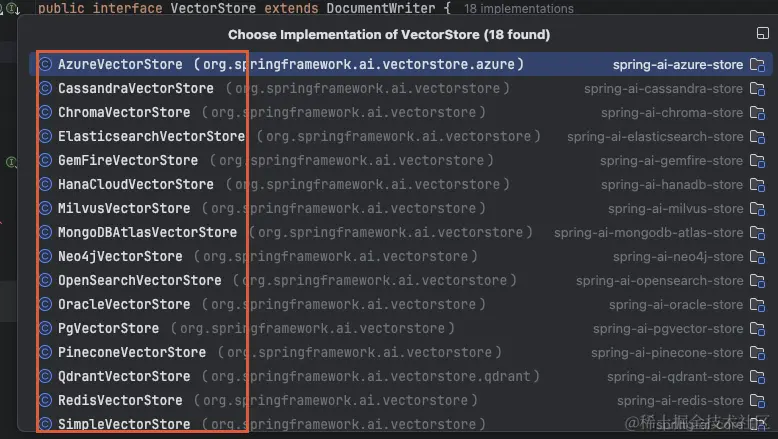Click the spring-ai-azure-store library folder icon

[x=757, y=64]
